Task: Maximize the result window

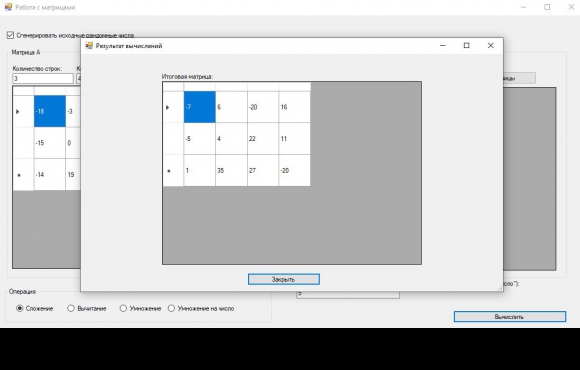Action: coord(466,46)
